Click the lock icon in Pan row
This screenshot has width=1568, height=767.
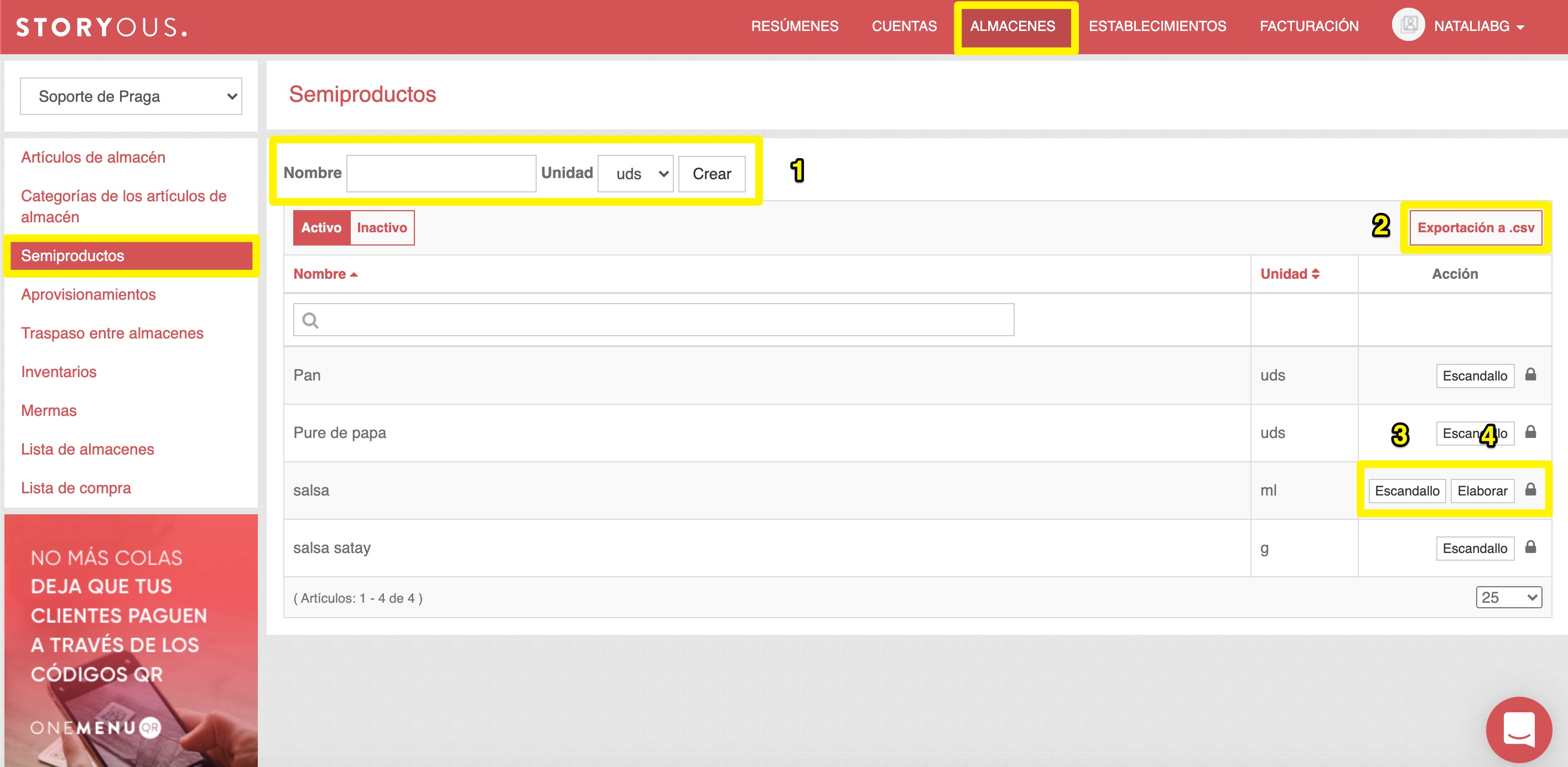(1530, 375)
